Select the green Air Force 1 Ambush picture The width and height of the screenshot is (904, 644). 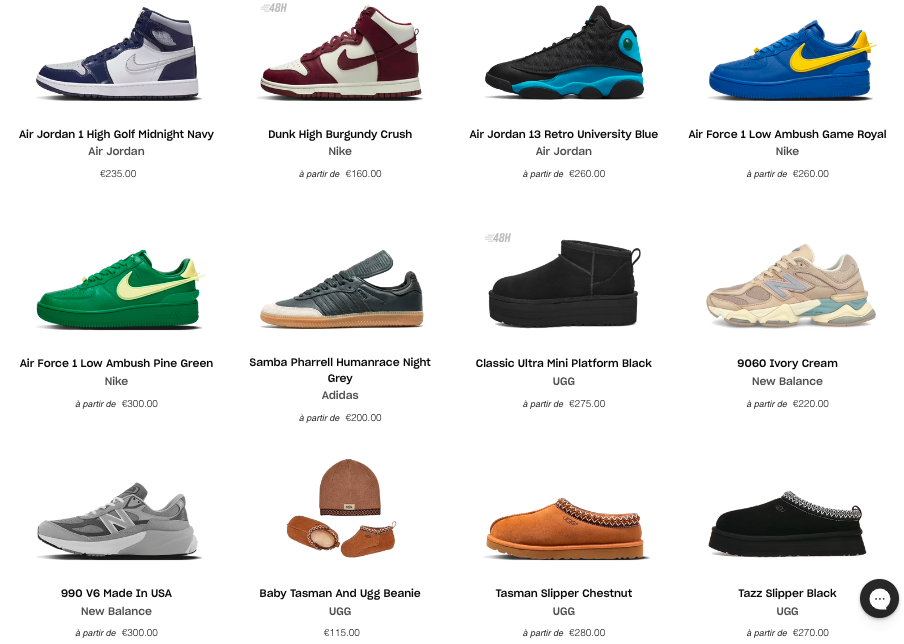[119, 289]
